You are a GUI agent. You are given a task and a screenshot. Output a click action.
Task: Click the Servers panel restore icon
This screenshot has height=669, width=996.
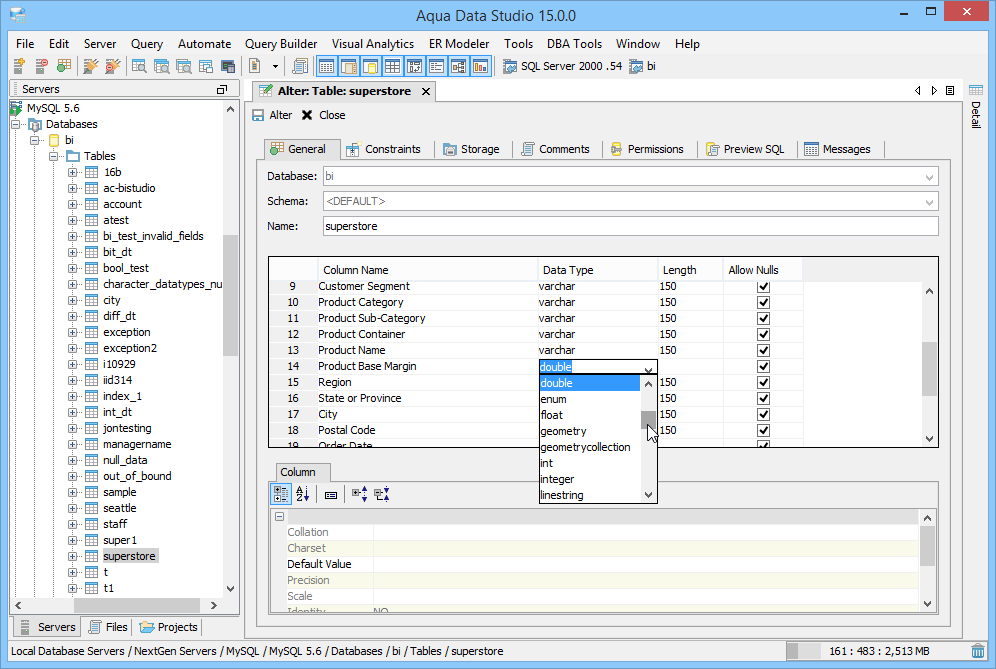[x=222, y=90]
